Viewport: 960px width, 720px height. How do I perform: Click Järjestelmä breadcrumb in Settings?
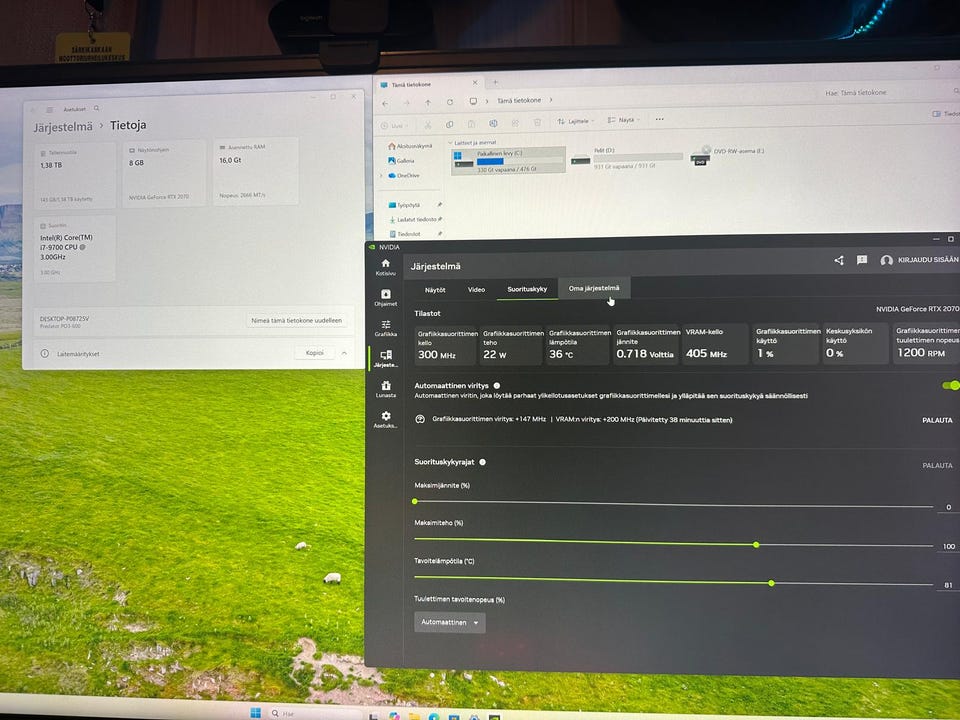coord(63,127)
